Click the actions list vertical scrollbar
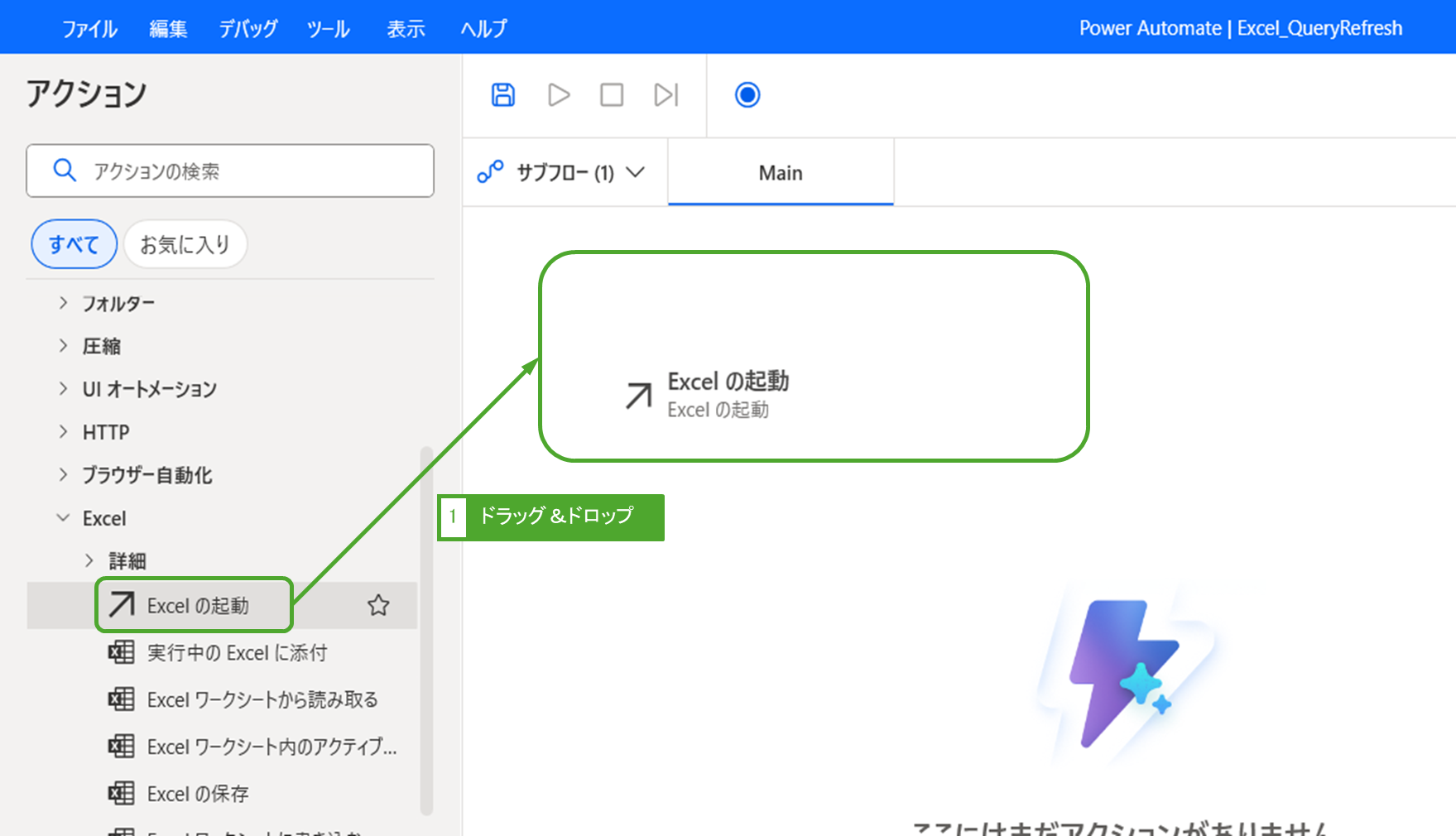This screenshot has width=1456, height=836. tap(426, 629)
